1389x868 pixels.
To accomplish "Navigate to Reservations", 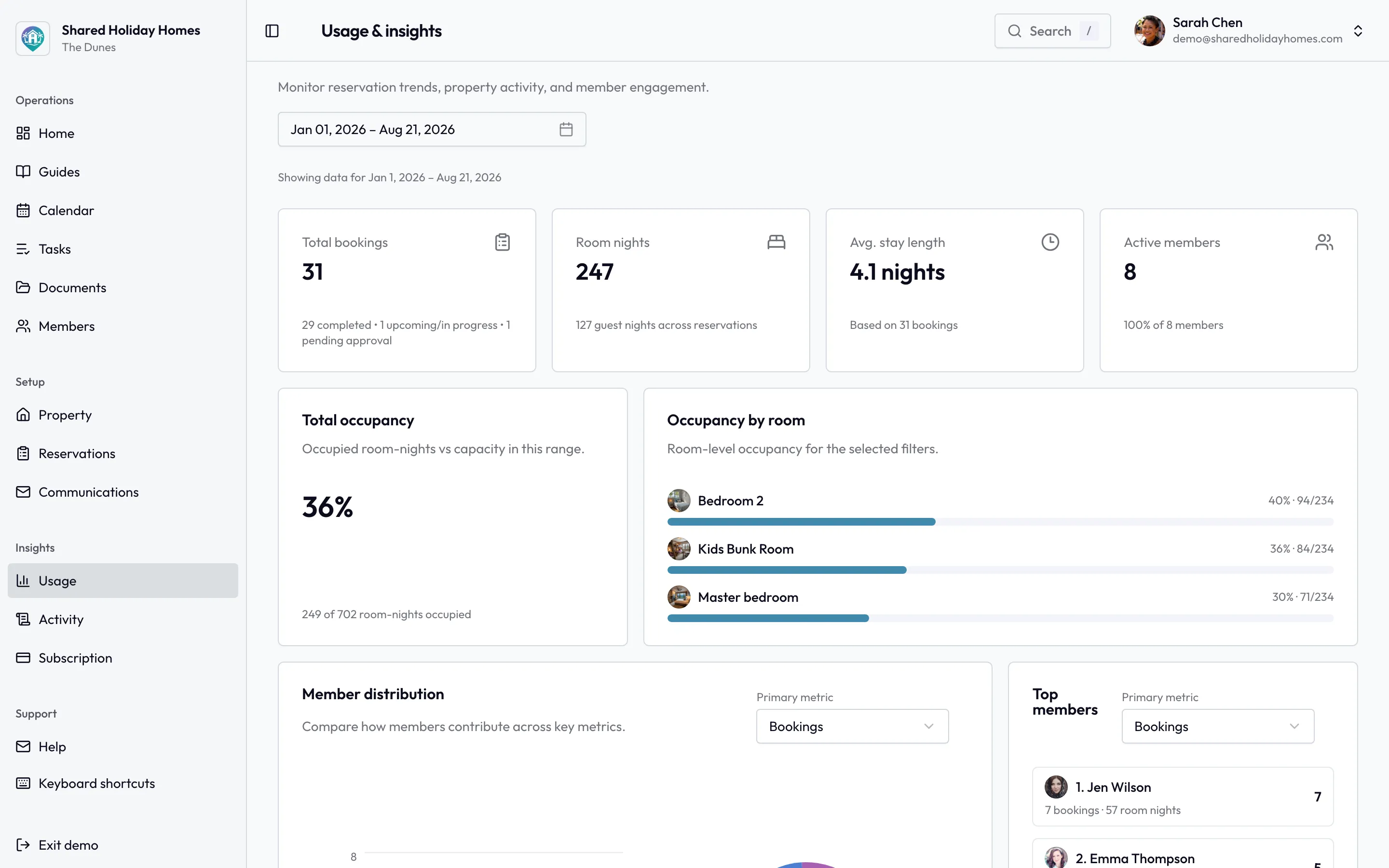I will 123,453.
